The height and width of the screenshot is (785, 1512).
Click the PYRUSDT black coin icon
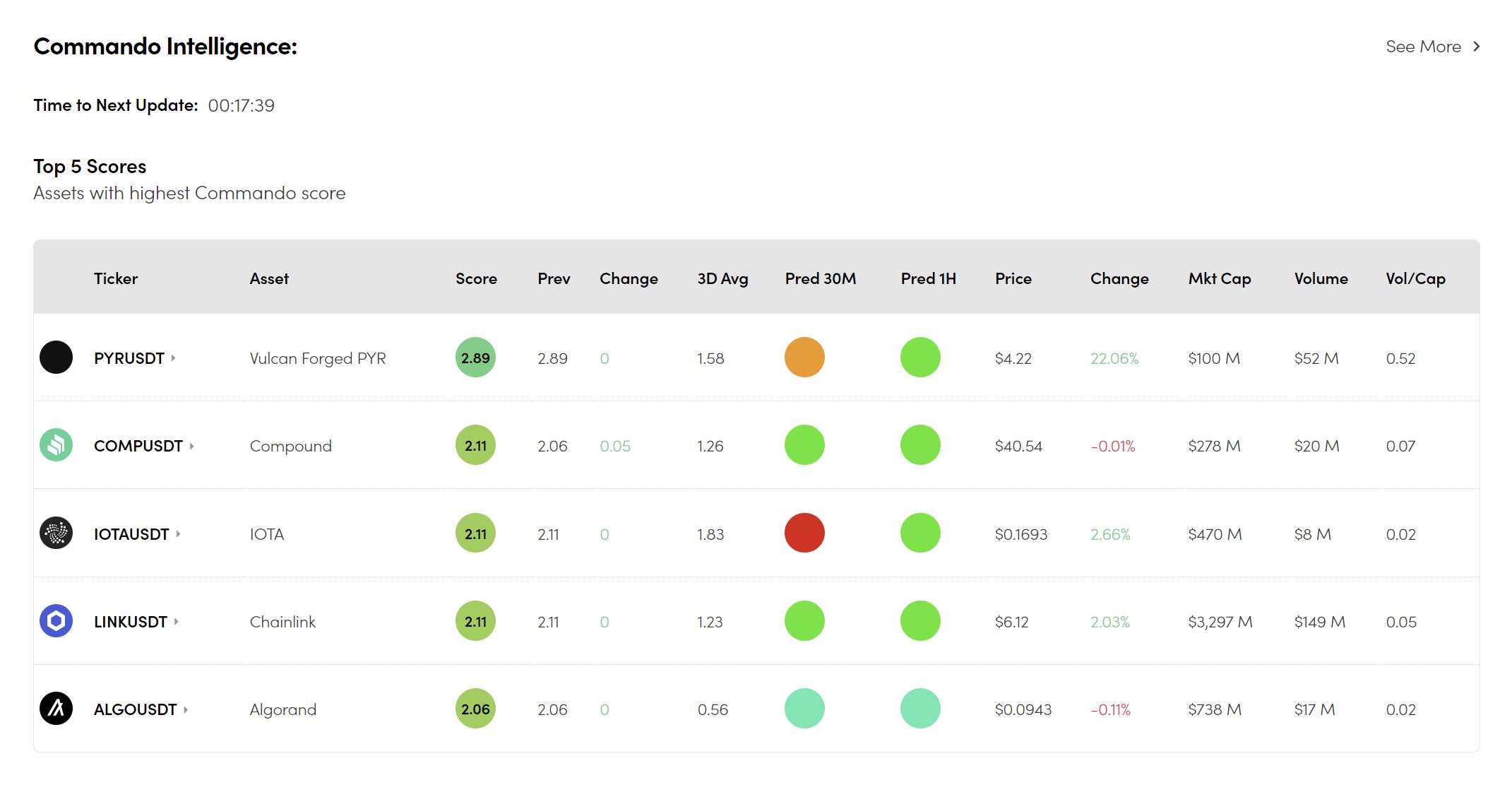click(56, 358)
